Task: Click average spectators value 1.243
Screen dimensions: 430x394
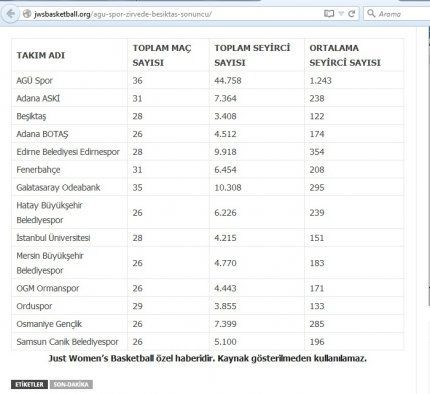Action: coord(320,81)
